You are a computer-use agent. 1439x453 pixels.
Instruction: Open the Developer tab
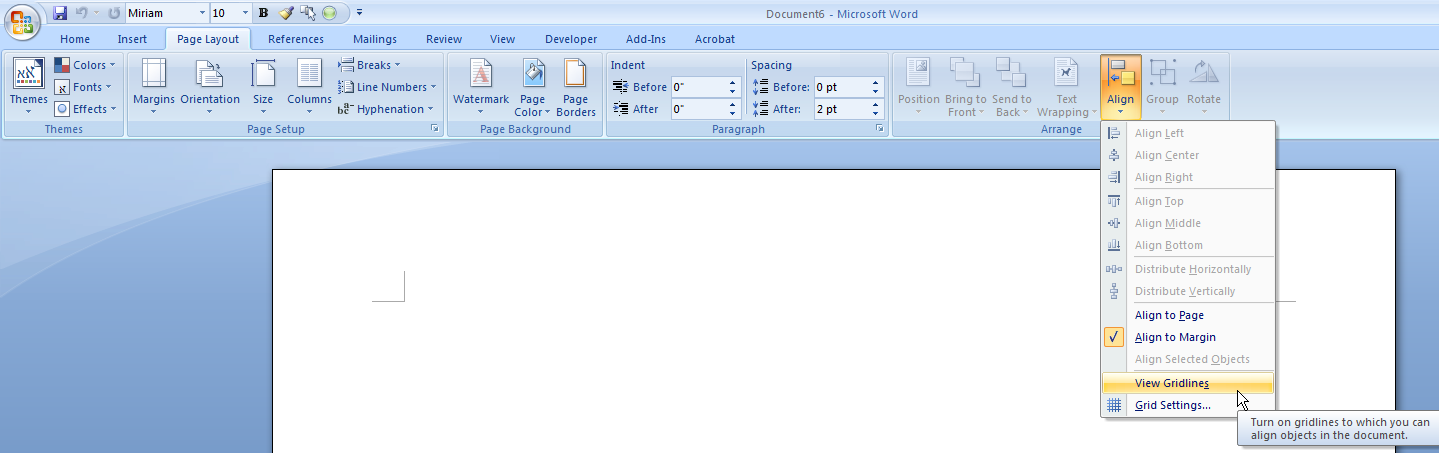point(571,39)
